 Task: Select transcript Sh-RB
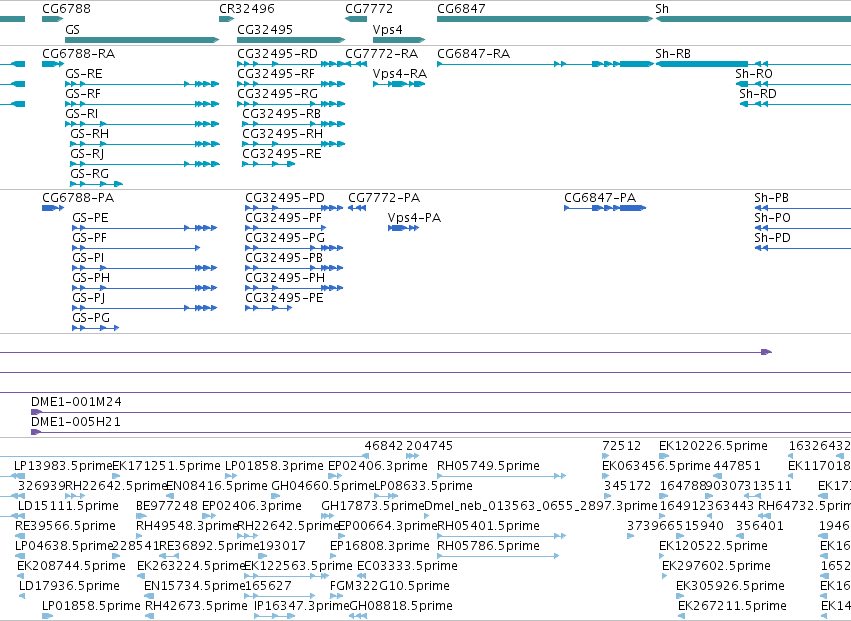[673, 54]
